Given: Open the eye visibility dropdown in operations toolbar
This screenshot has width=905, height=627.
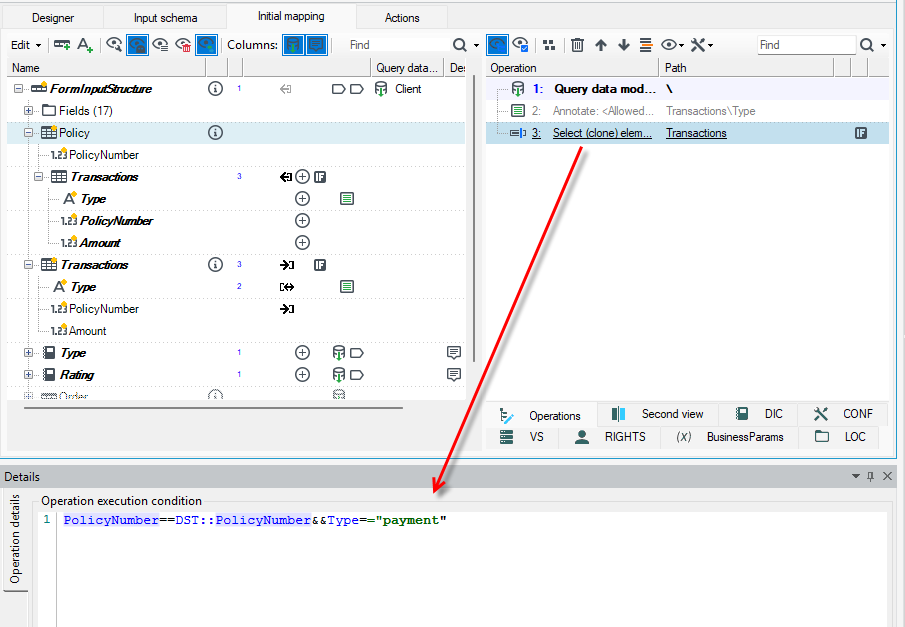Looking at the screenshot, I should [x=672, y=44].
